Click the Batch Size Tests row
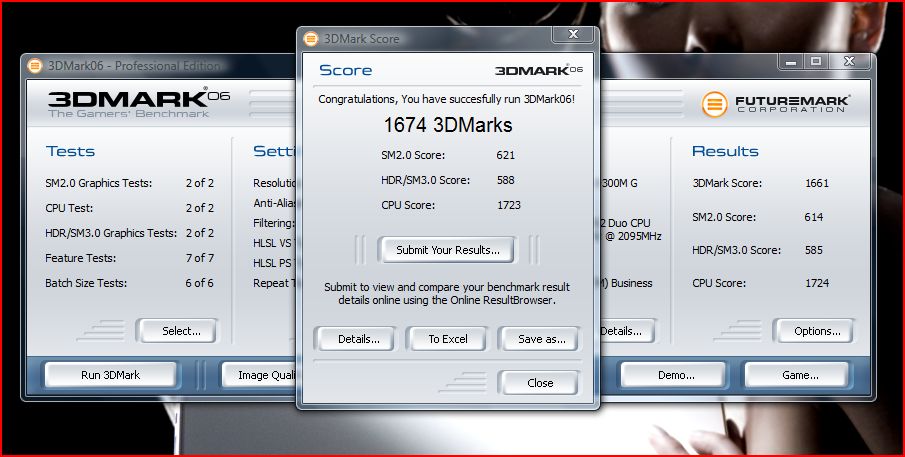The height and width of the screenshot is (457, 905). point(130,283)
